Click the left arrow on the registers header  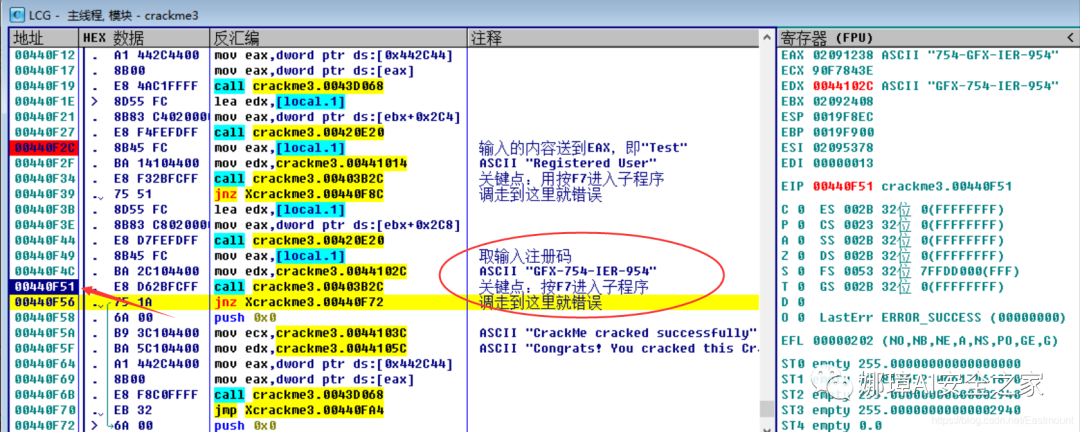[1072, 37]
